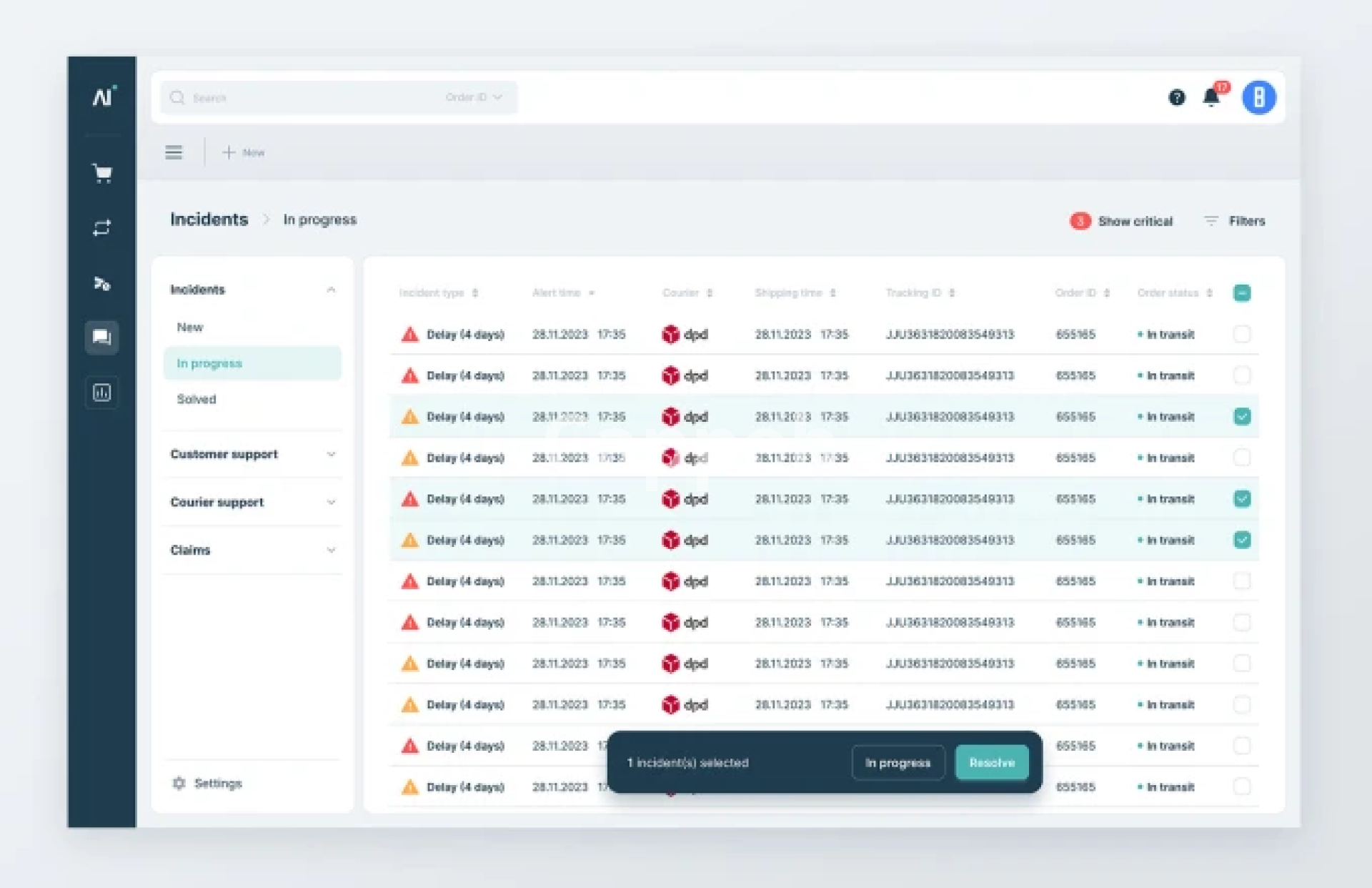Uncheck the third incident row checkbox
Image resolution: width=1372 pixels, height=888 pixels.
(x=1242, y=416)
